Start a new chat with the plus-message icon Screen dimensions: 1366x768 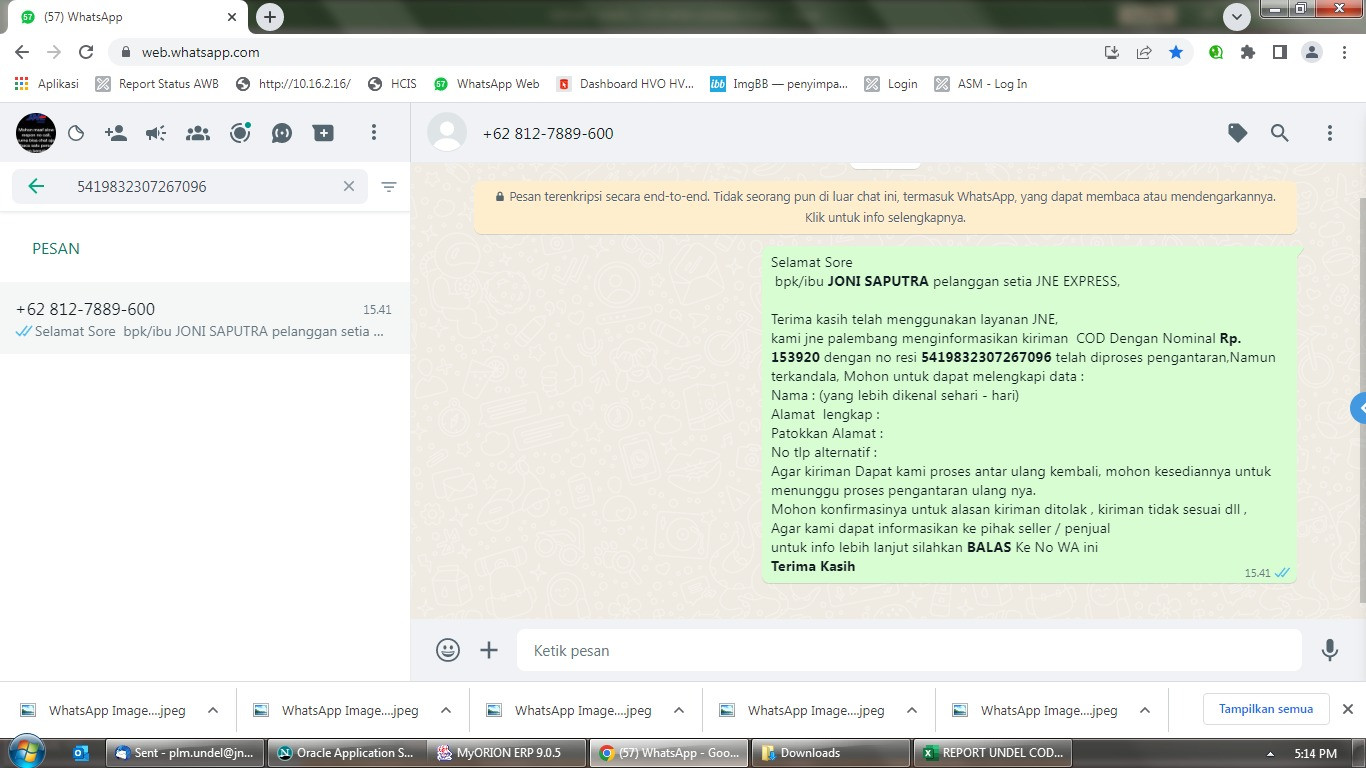tap(323, 133)
